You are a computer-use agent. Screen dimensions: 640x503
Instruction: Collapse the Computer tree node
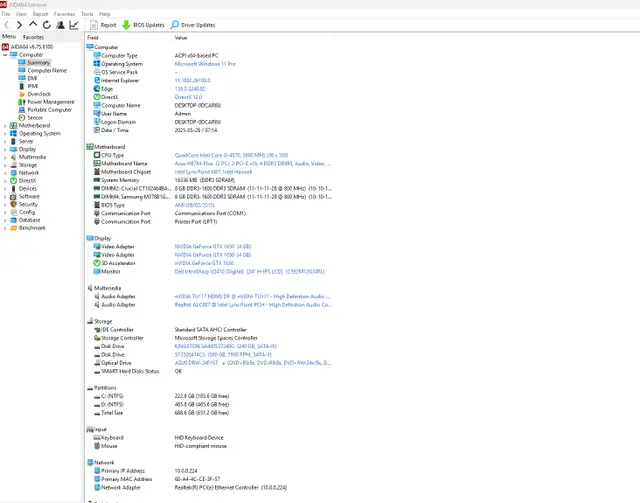(x=5, y=55)
